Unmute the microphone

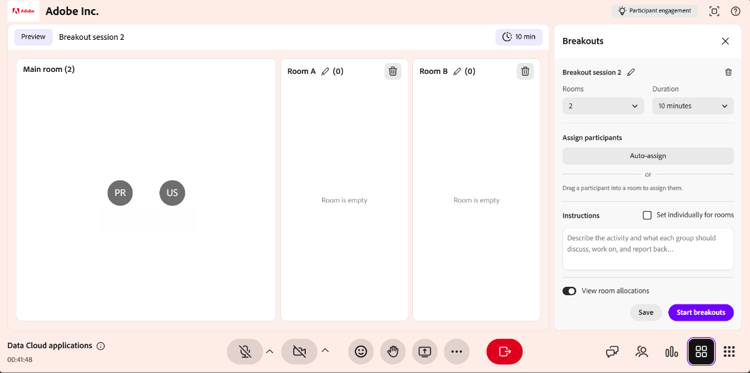pos(245,352)
